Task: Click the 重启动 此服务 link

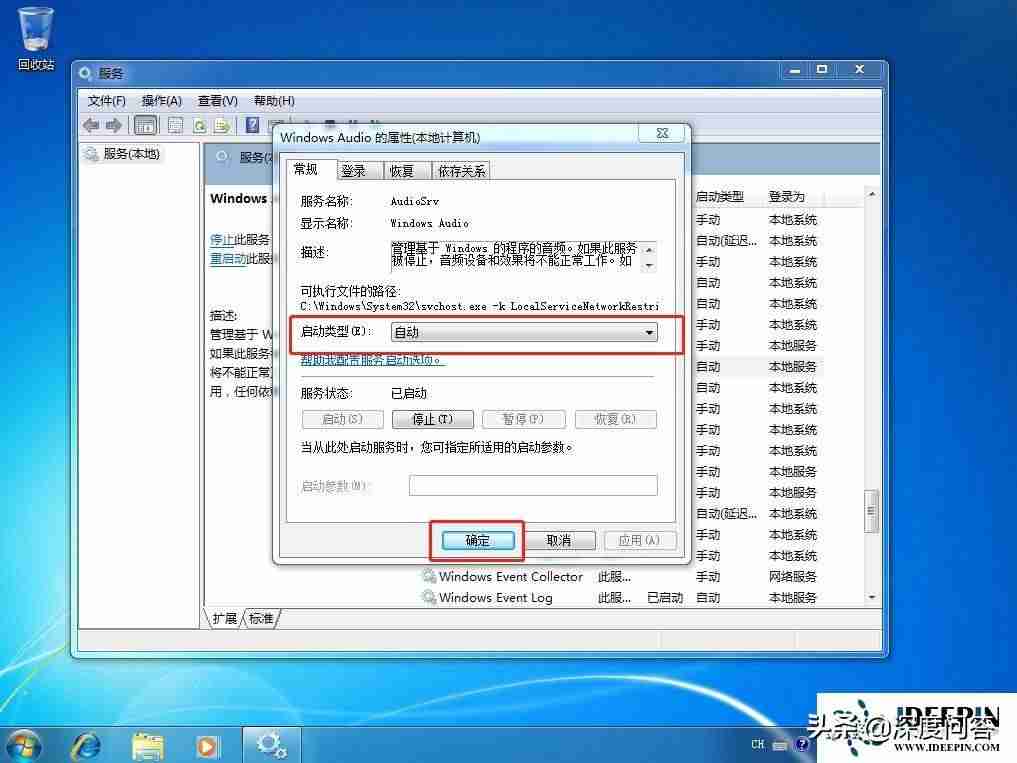Action: click(228, 258)
